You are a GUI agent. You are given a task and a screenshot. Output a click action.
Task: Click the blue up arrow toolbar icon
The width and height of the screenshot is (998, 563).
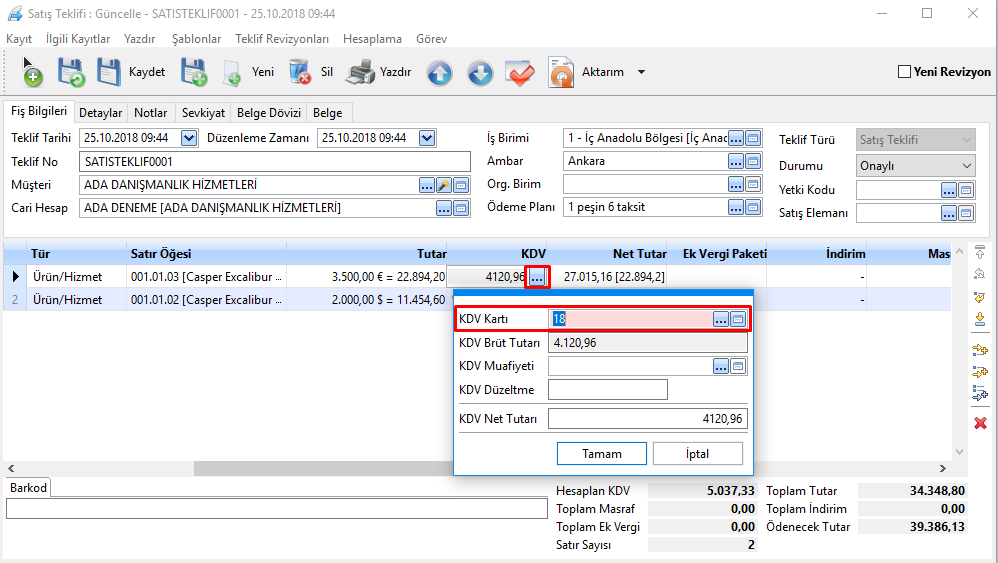pyautogui.click(x=440, y=73)
